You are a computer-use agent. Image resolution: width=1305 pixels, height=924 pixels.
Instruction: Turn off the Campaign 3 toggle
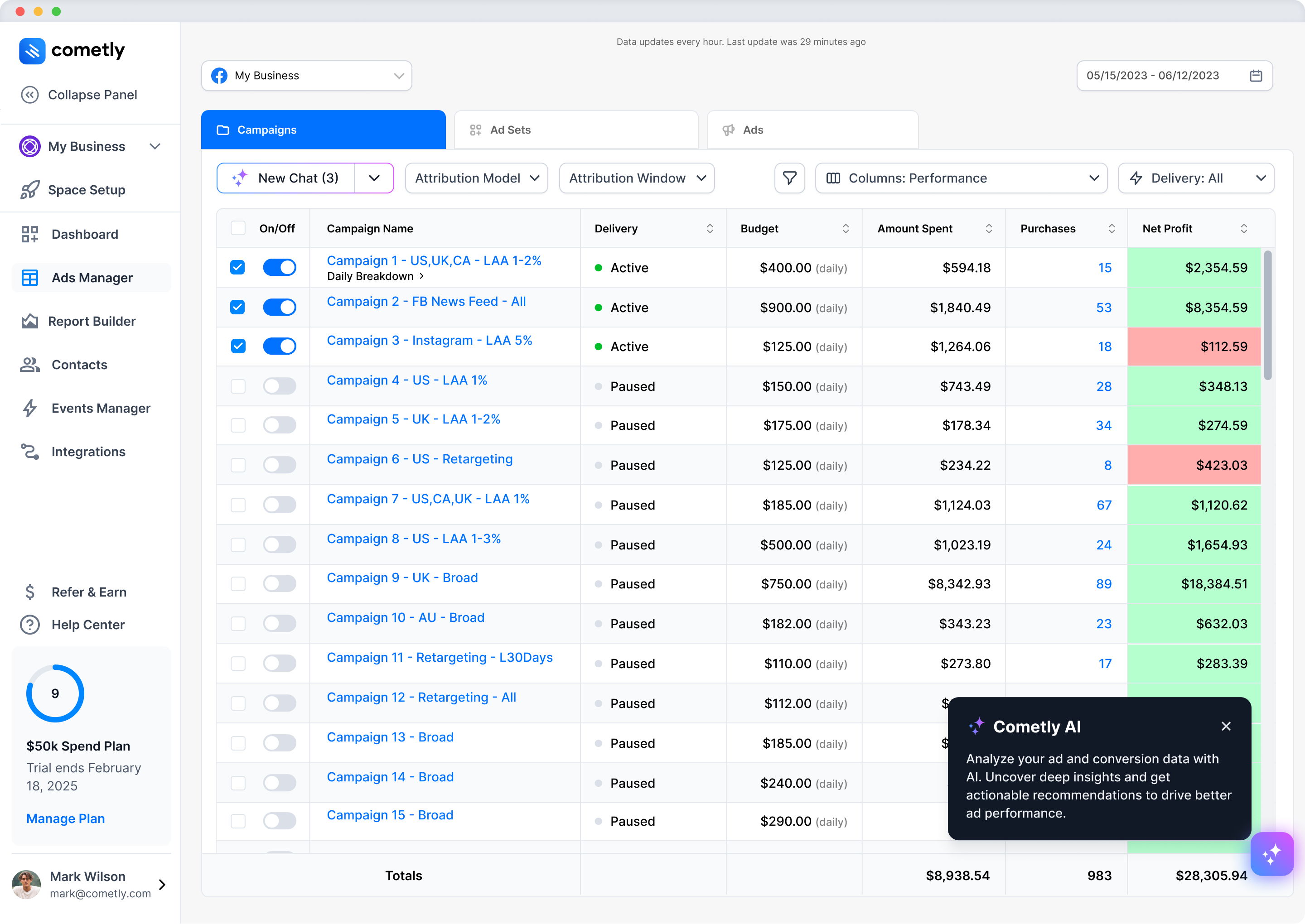[x=280, y=346]
